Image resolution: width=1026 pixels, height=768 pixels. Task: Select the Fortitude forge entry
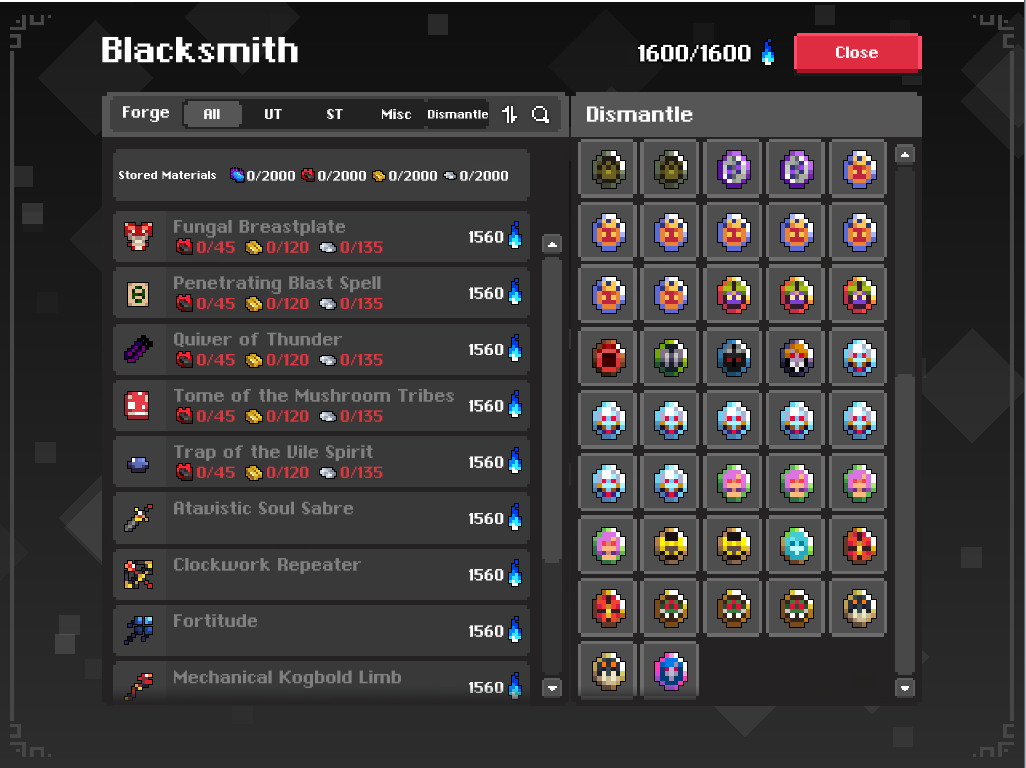321,630
